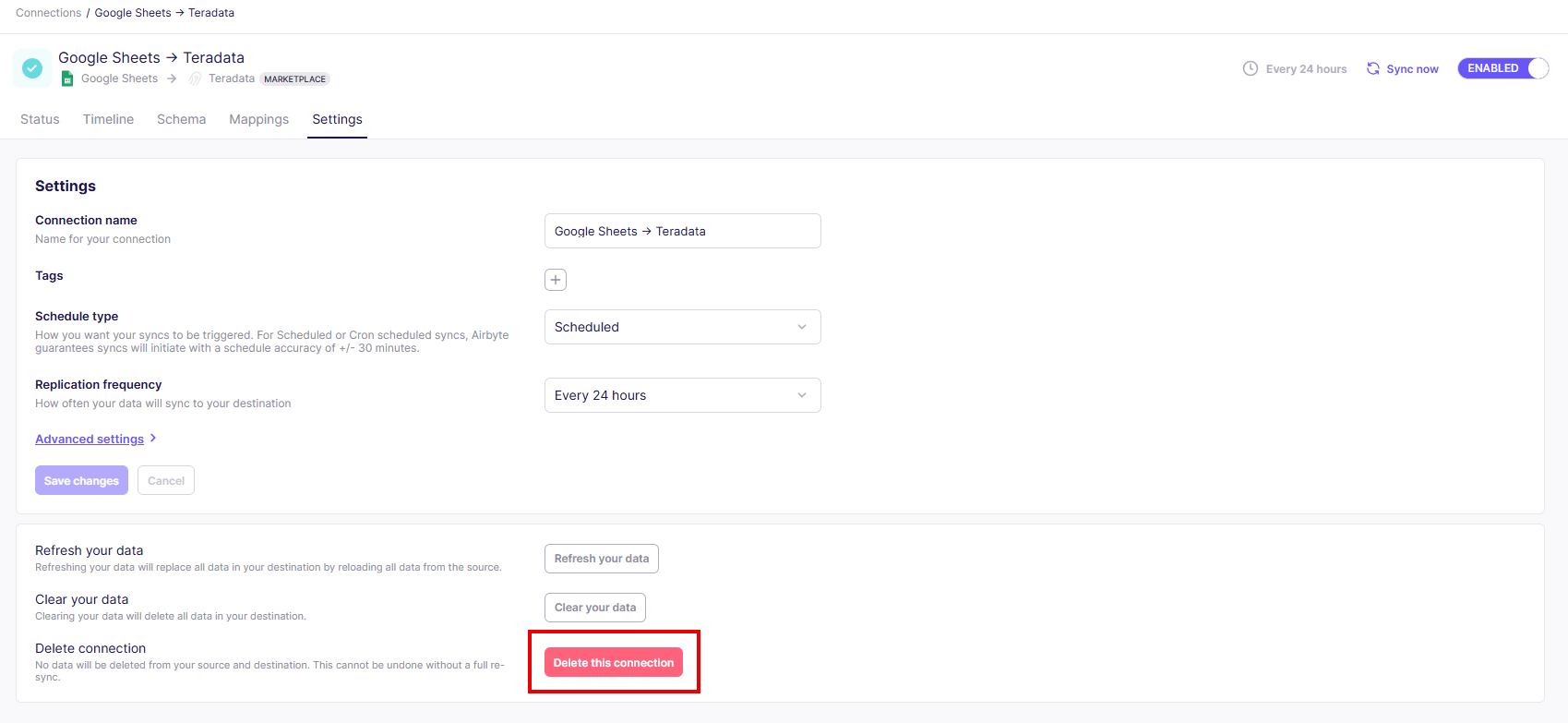The height and width of the screenshot is (723, 1568).
Task: Switch to the Status tab
Action: click(x=40, y=119)
